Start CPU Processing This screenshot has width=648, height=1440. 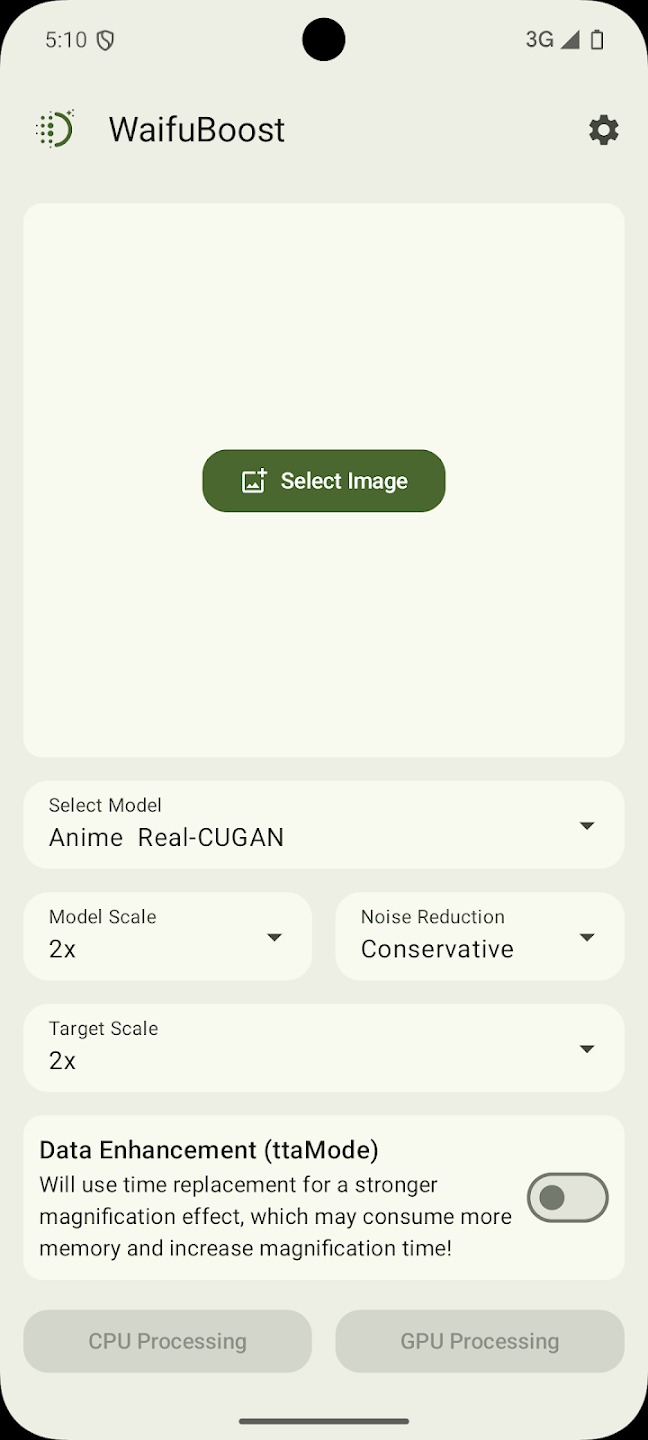(168, 1341)
